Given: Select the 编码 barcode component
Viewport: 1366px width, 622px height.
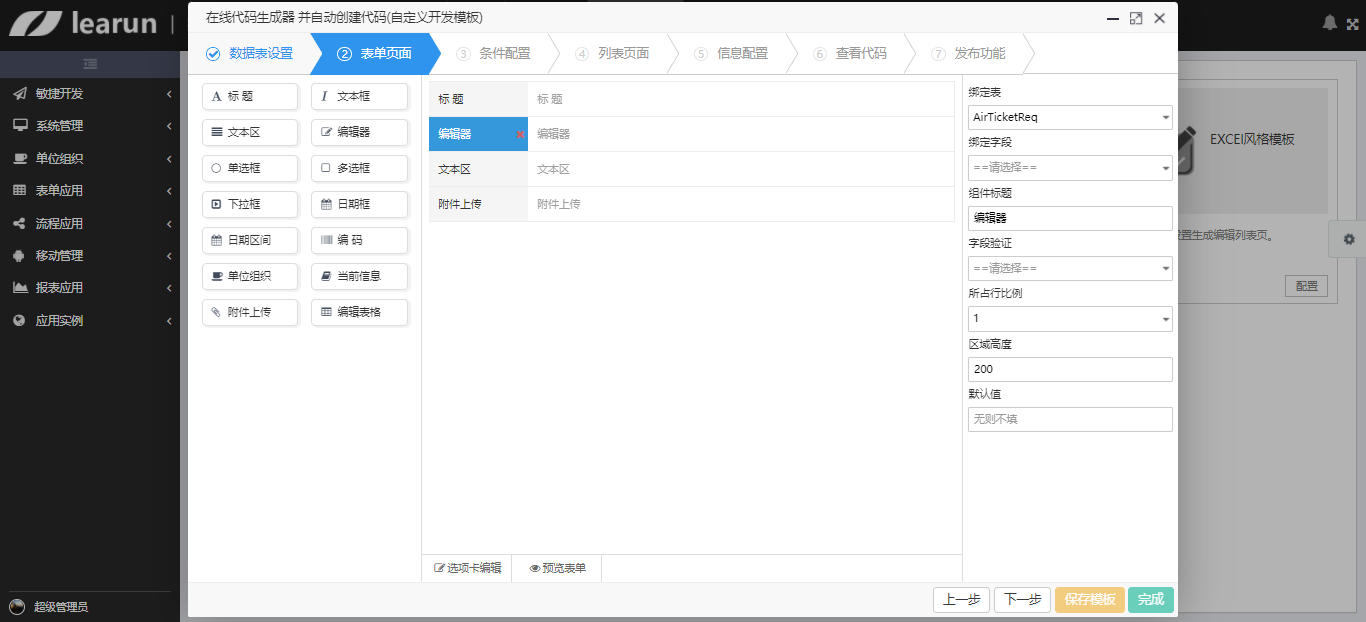Looking at the screenshot, I should click(x=359, y=240).
